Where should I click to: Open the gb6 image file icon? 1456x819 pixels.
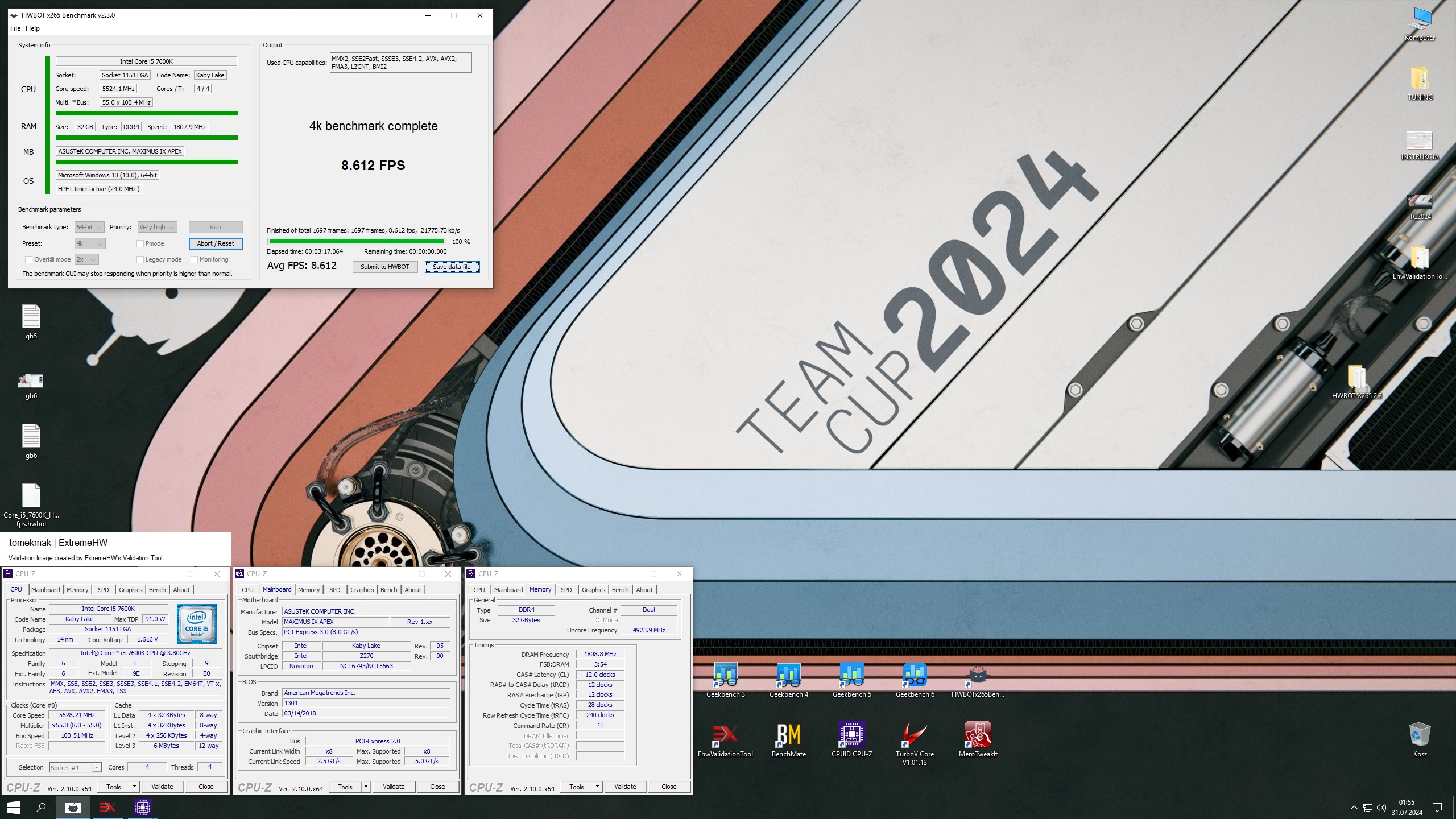coord(31,386)
